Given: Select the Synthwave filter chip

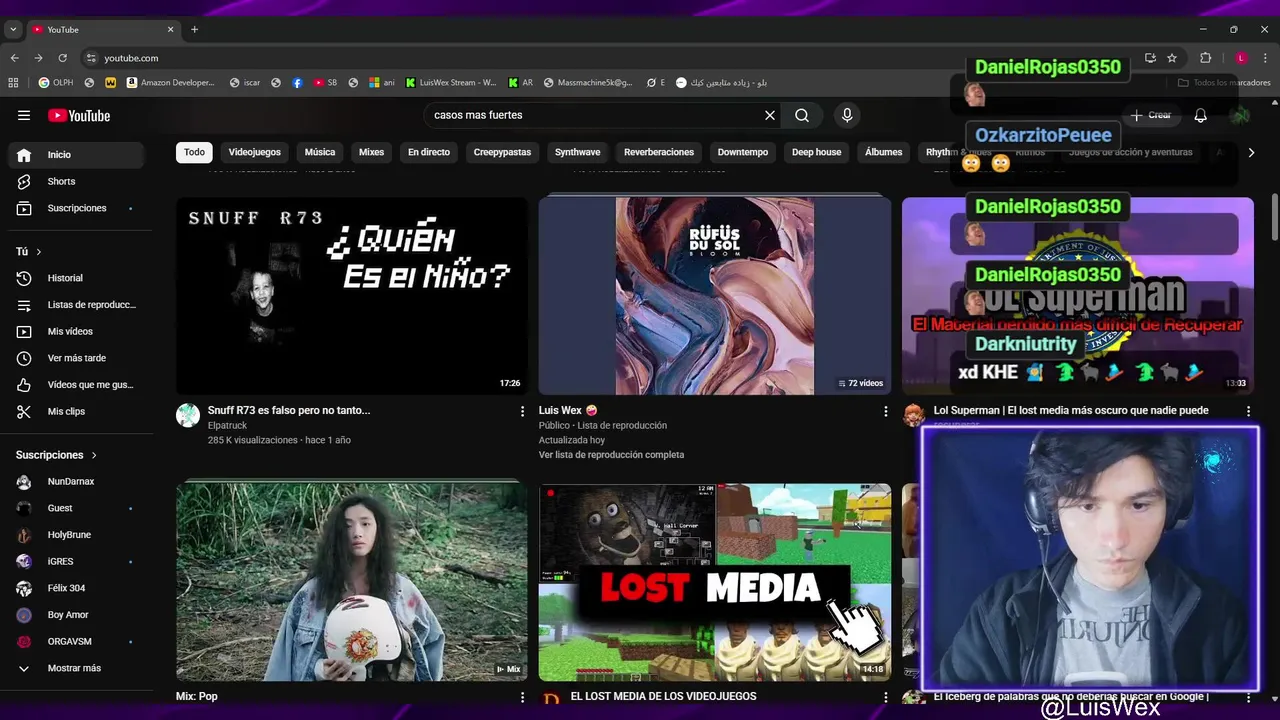Looking at the screenshot, I should pos(578,152).
